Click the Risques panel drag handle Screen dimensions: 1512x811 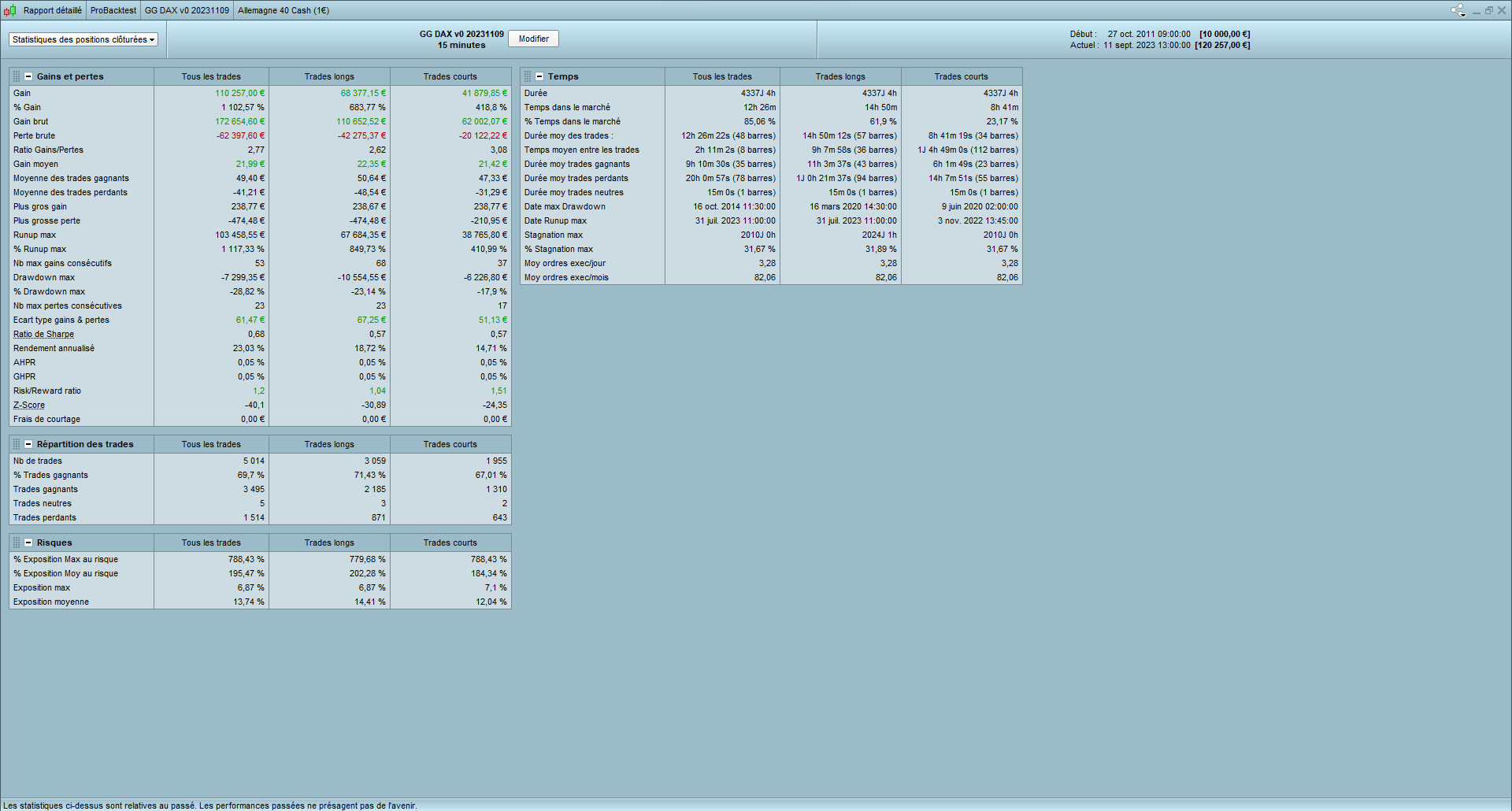(x=17, y=543)
